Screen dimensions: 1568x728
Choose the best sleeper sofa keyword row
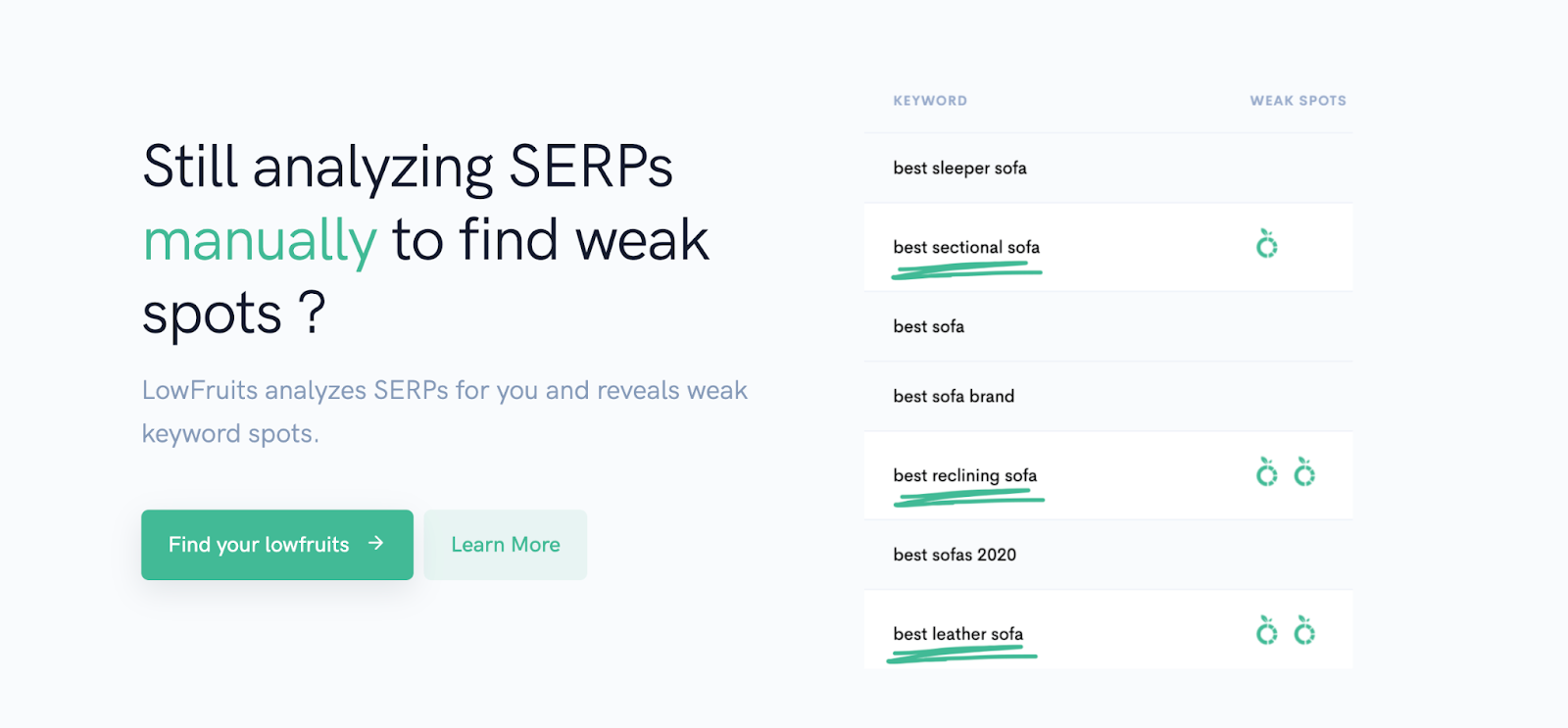pyautogui.click(x=1108, y=169)
